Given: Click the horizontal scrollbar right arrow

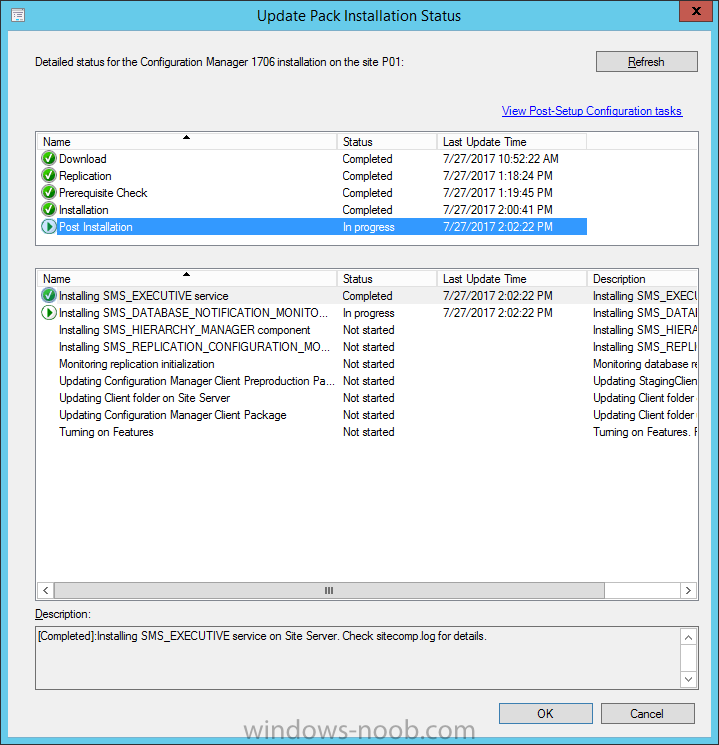Looking at the screenshot, I should click(x=689, y=591).
